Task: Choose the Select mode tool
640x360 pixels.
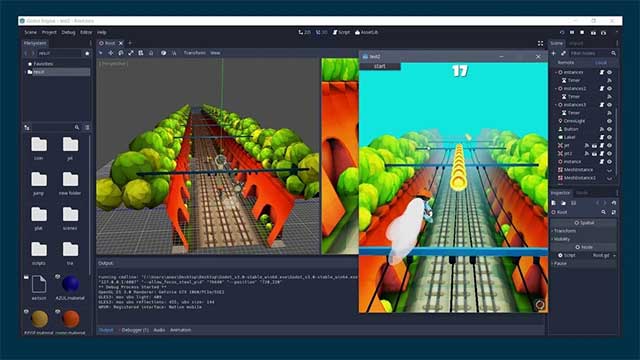Action: (x=101, y=53)
